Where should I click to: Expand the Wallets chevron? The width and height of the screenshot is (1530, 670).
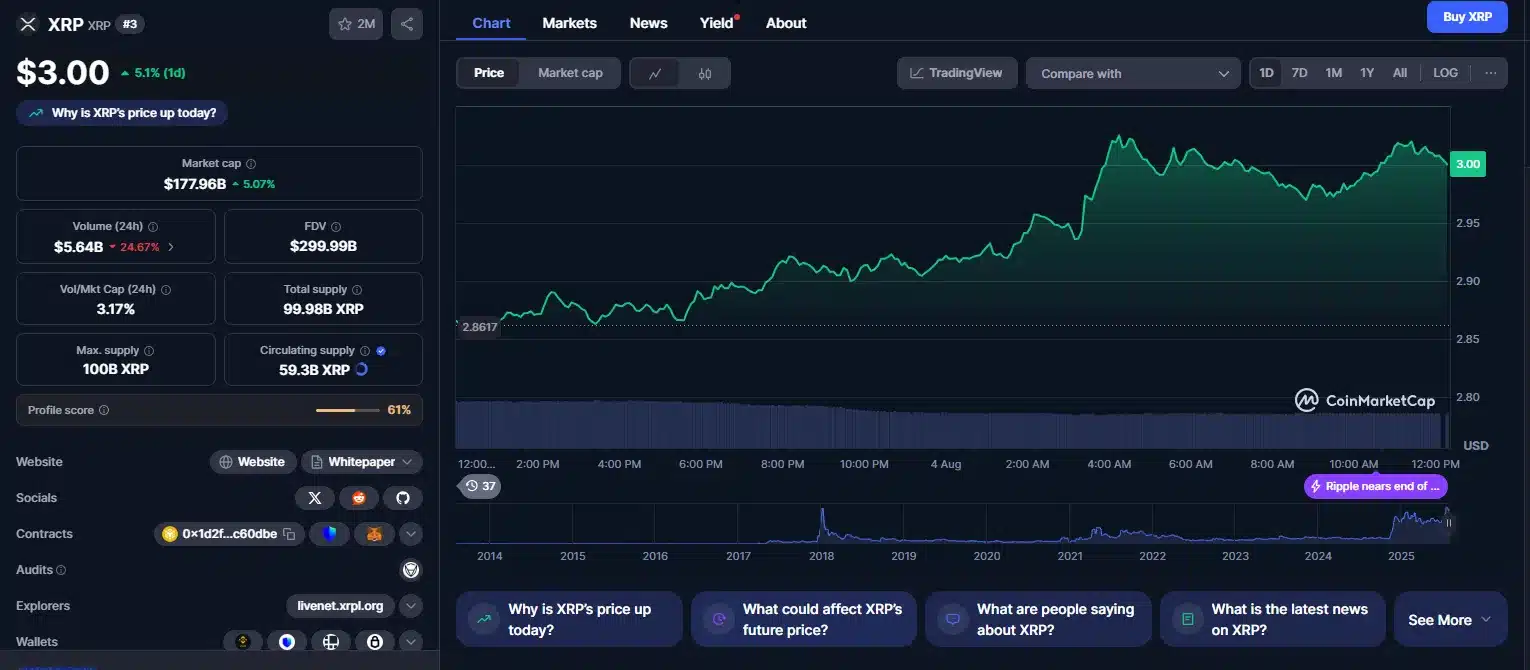pyautogui.click(x=411, y=642)
